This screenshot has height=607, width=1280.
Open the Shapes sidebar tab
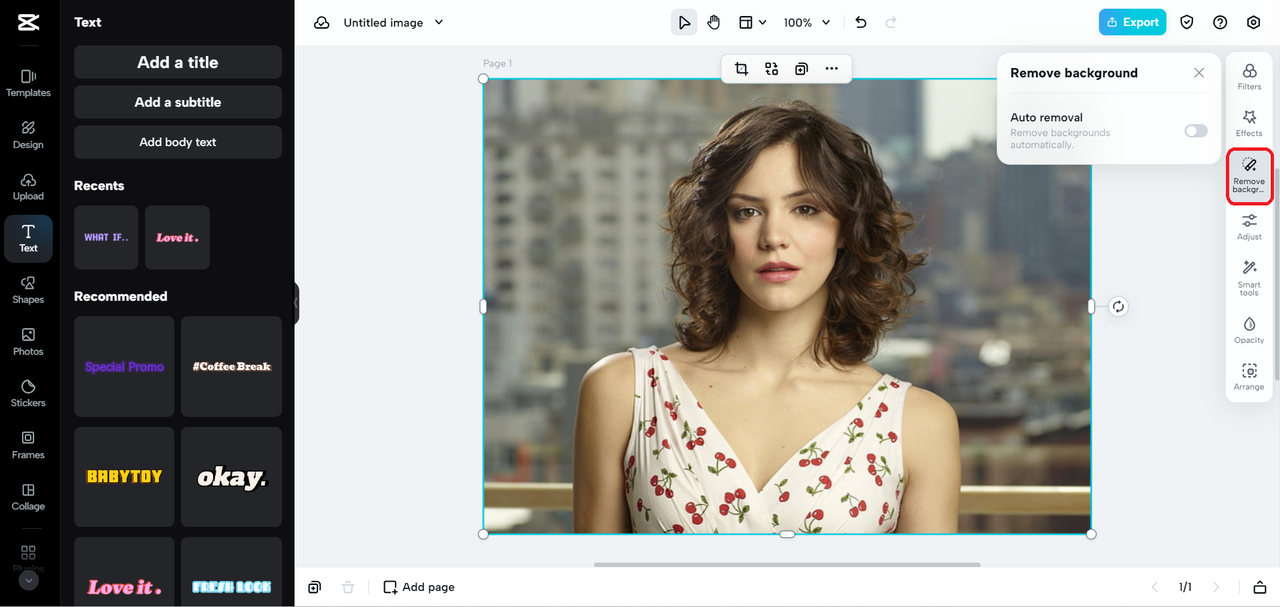(28, 290)
